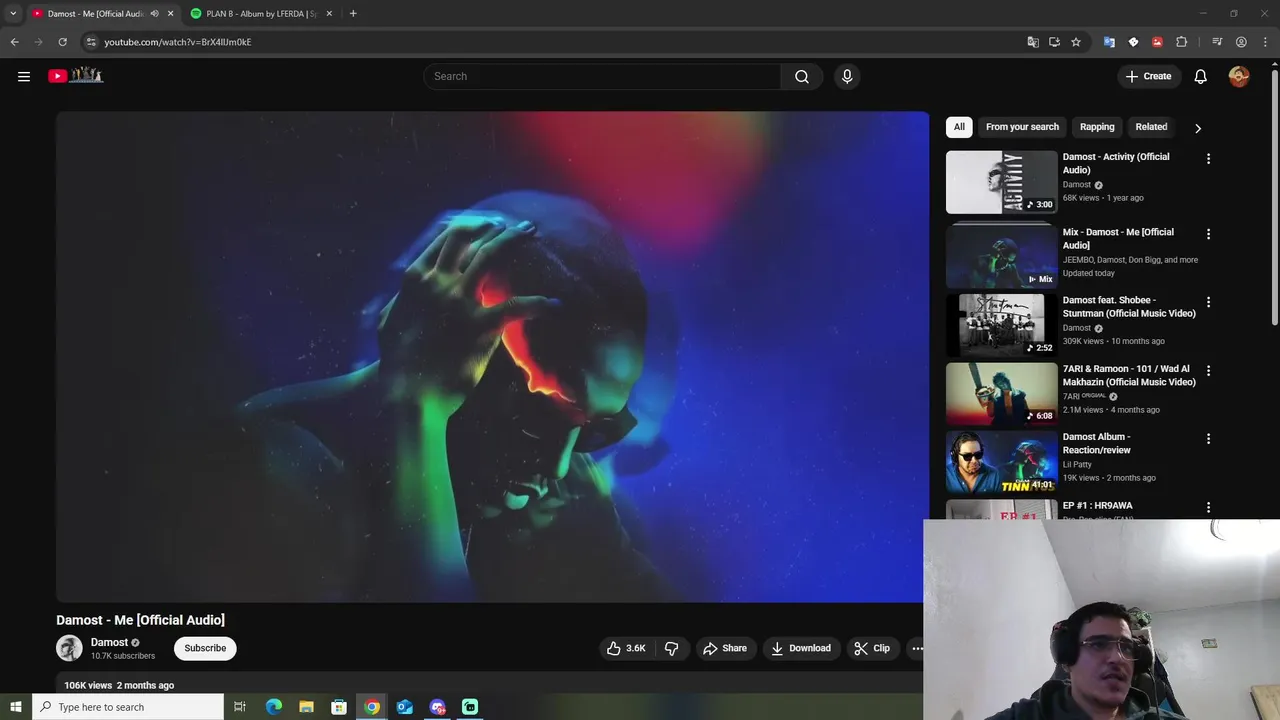Like the video with thumbs up
The width and height of the screenshot is (1280, 720).
point(626,648)
